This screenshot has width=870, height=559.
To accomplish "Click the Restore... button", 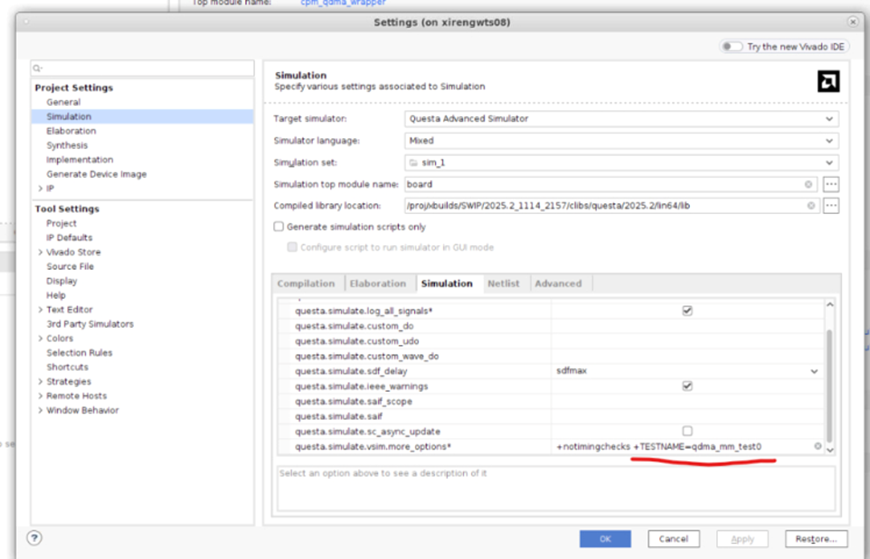I will pos(816,538).
